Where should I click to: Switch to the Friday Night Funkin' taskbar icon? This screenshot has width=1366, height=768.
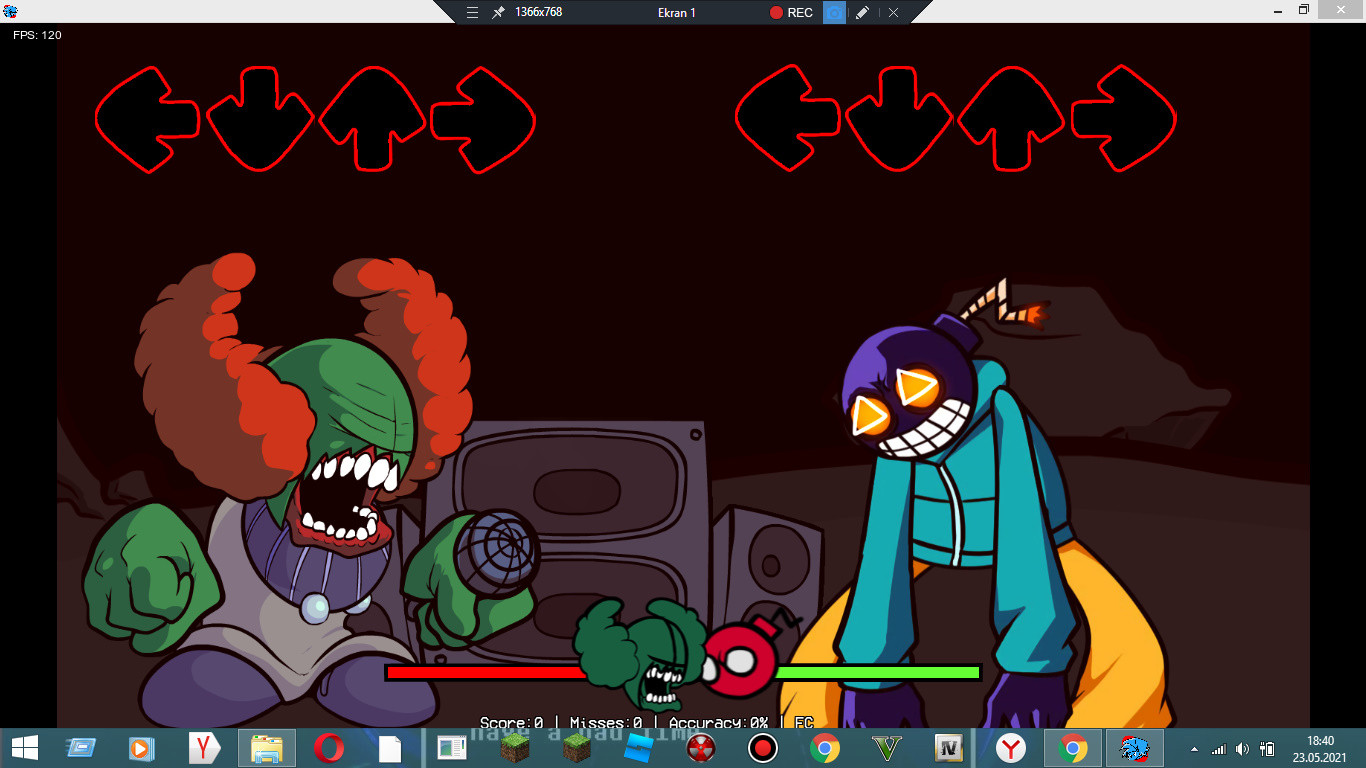tap(1134, 748)
